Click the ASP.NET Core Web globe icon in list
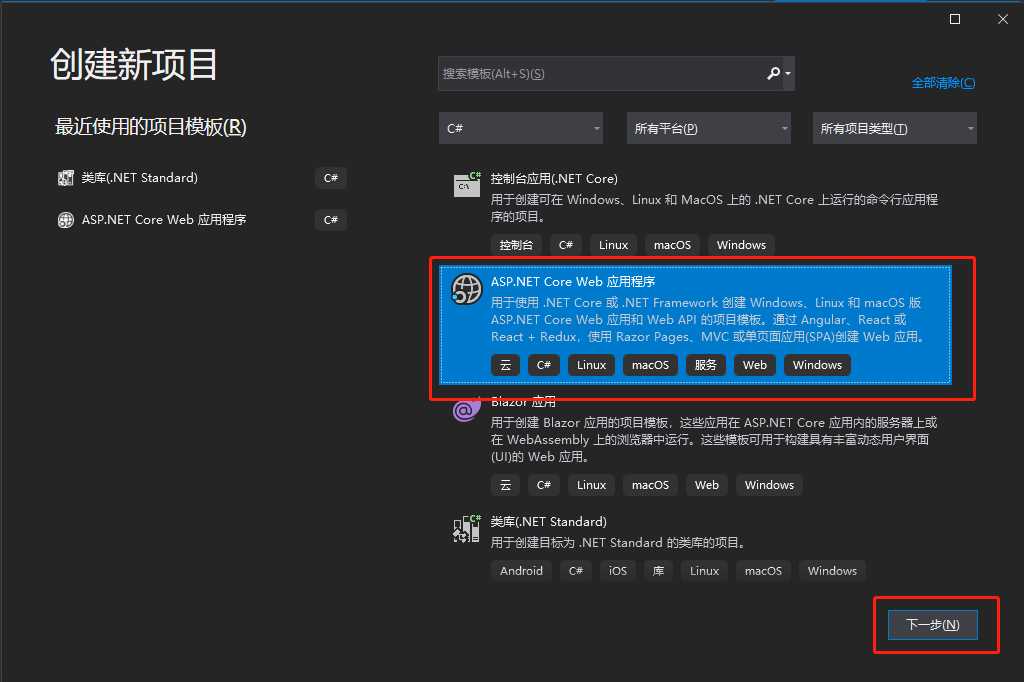 tap(466, 289)
